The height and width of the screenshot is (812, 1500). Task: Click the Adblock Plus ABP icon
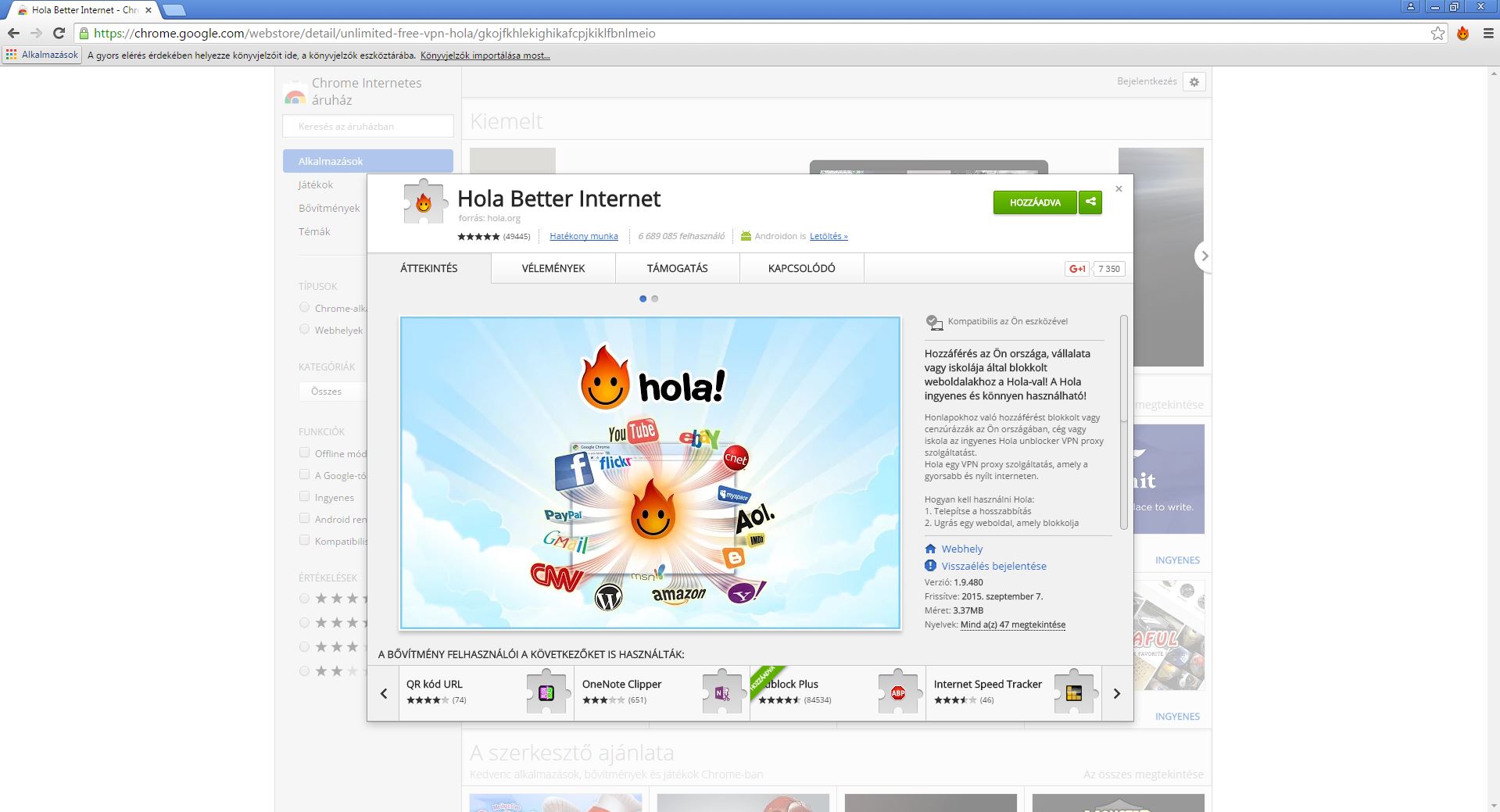[898, 692]
